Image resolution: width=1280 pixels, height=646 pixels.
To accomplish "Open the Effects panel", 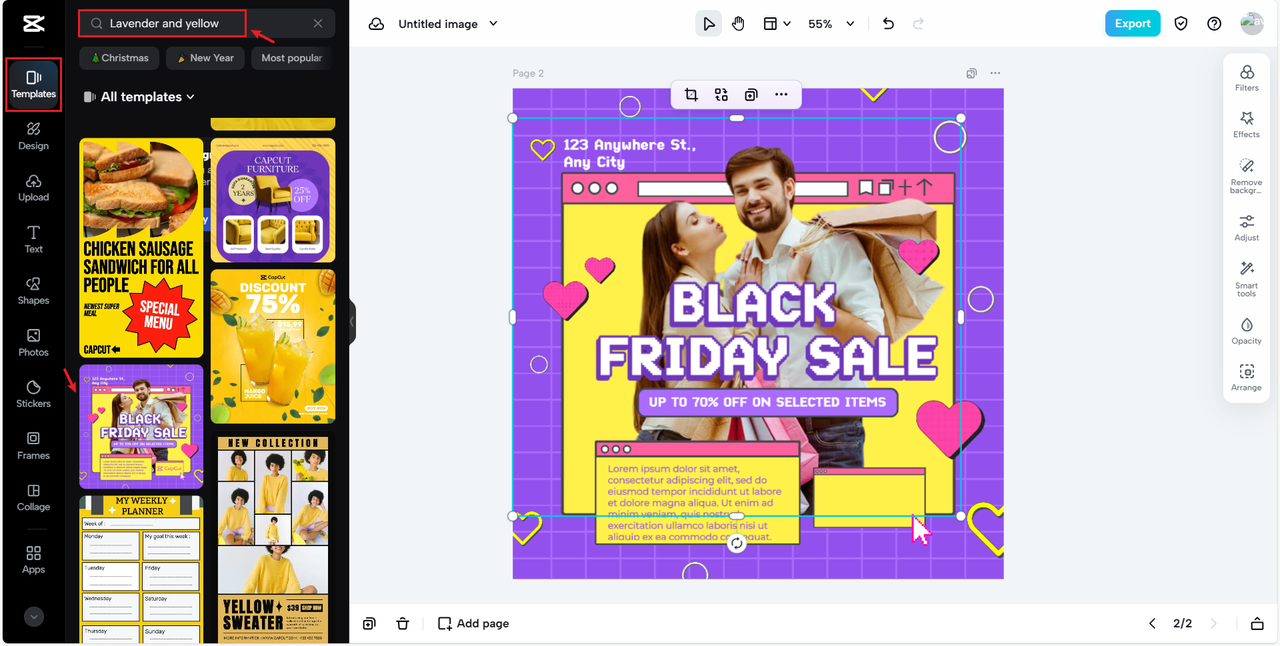I will (x=1246, y=125).
